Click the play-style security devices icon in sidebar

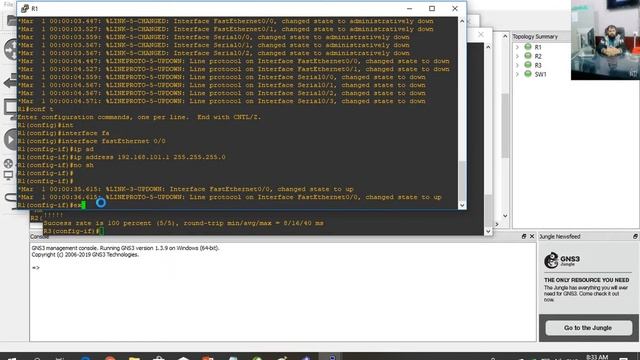11,140
